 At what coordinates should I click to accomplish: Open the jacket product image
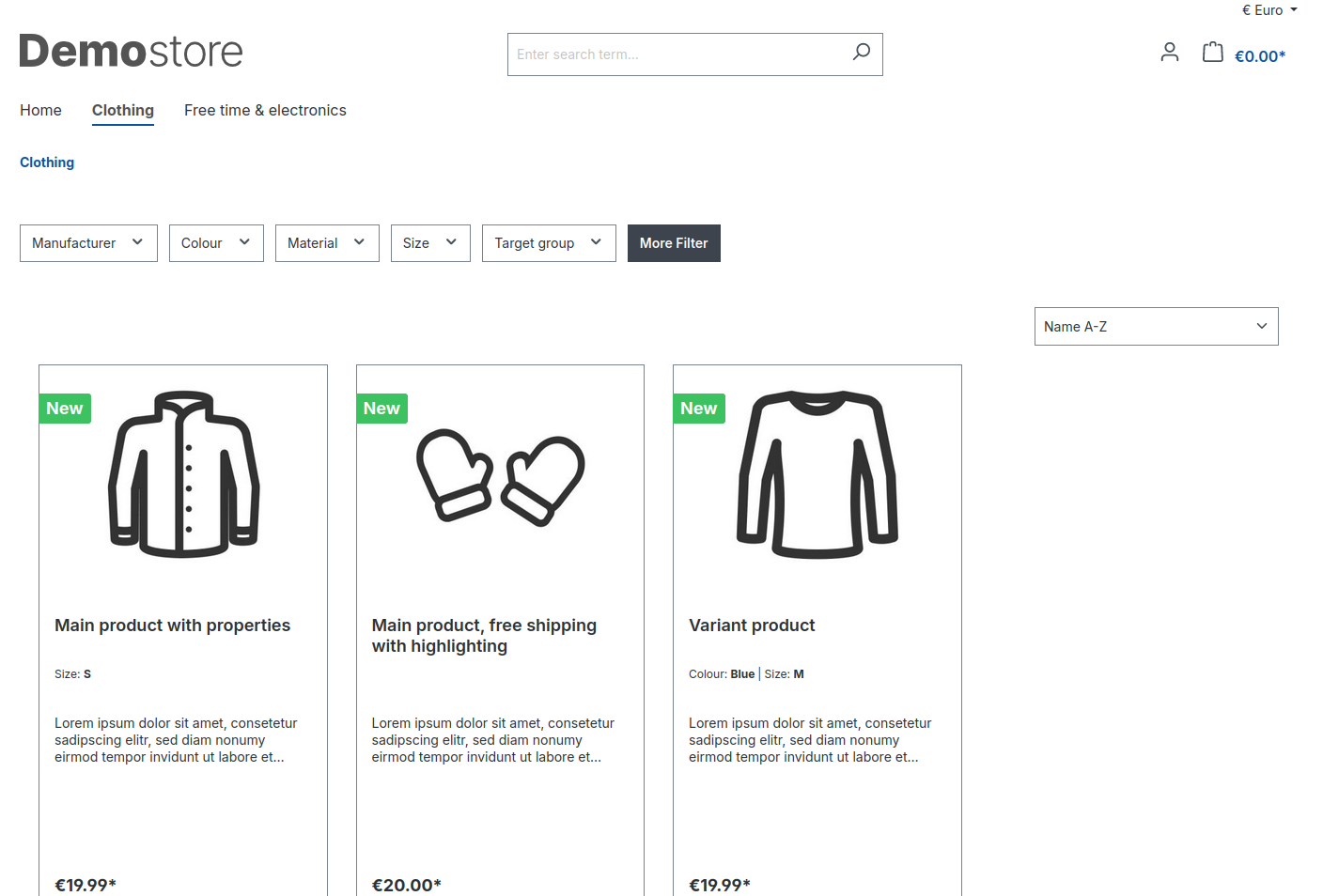click(183, 474)
